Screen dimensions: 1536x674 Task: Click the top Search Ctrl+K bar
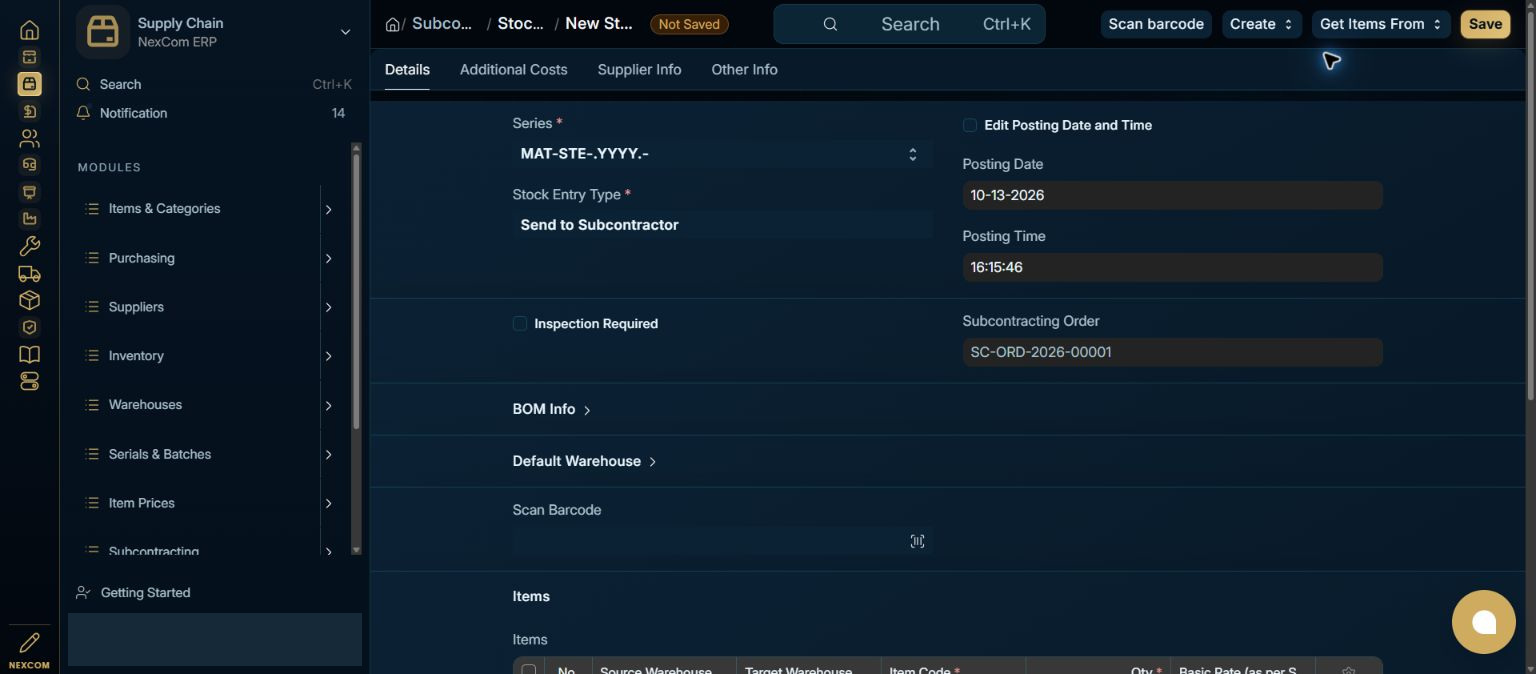909,24
